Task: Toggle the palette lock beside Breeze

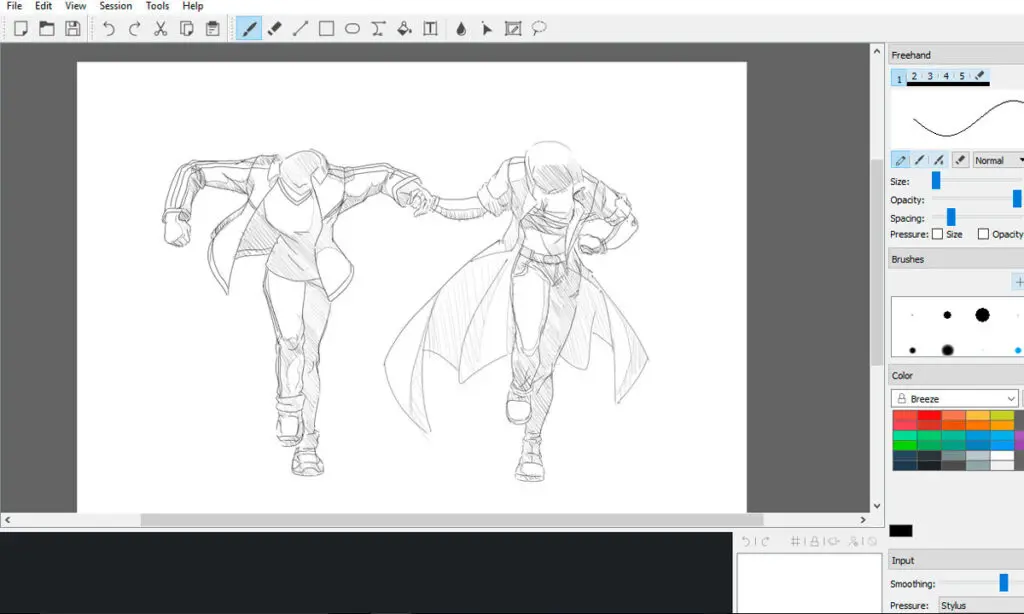Action: point(903,398)
